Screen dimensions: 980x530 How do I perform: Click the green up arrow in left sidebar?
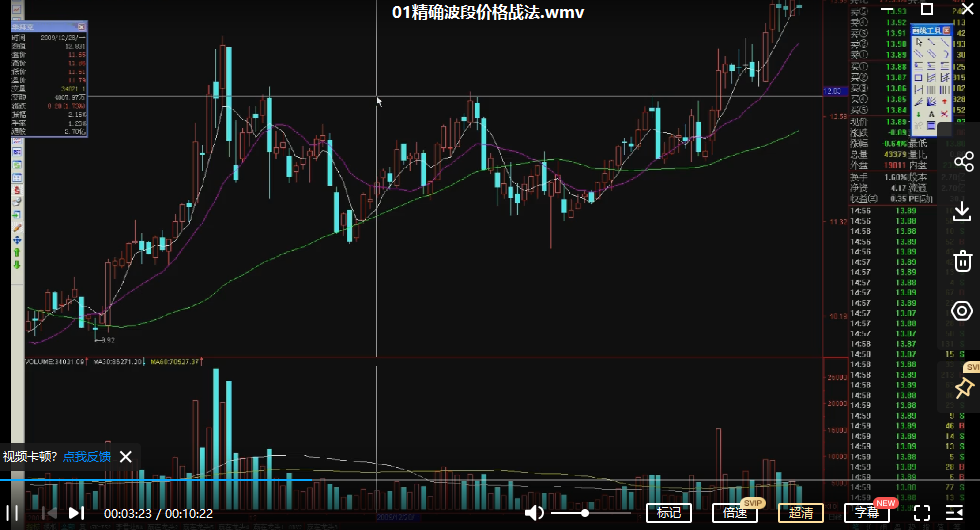(x=17, y=252)
